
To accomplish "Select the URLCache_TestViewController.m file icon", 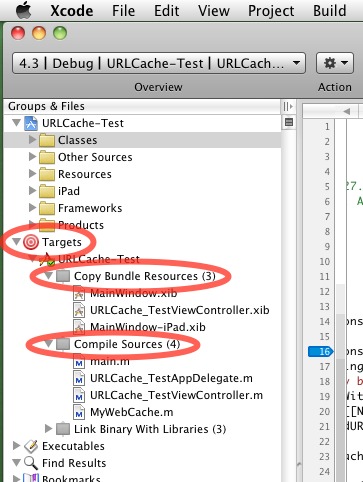I will (x=79, y=396).
